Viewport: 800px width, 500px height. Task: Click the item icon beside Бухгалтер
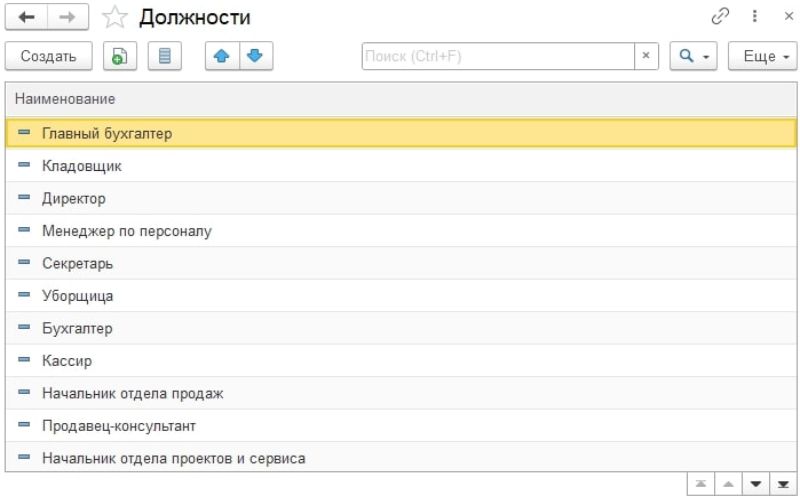click(24, 327)
